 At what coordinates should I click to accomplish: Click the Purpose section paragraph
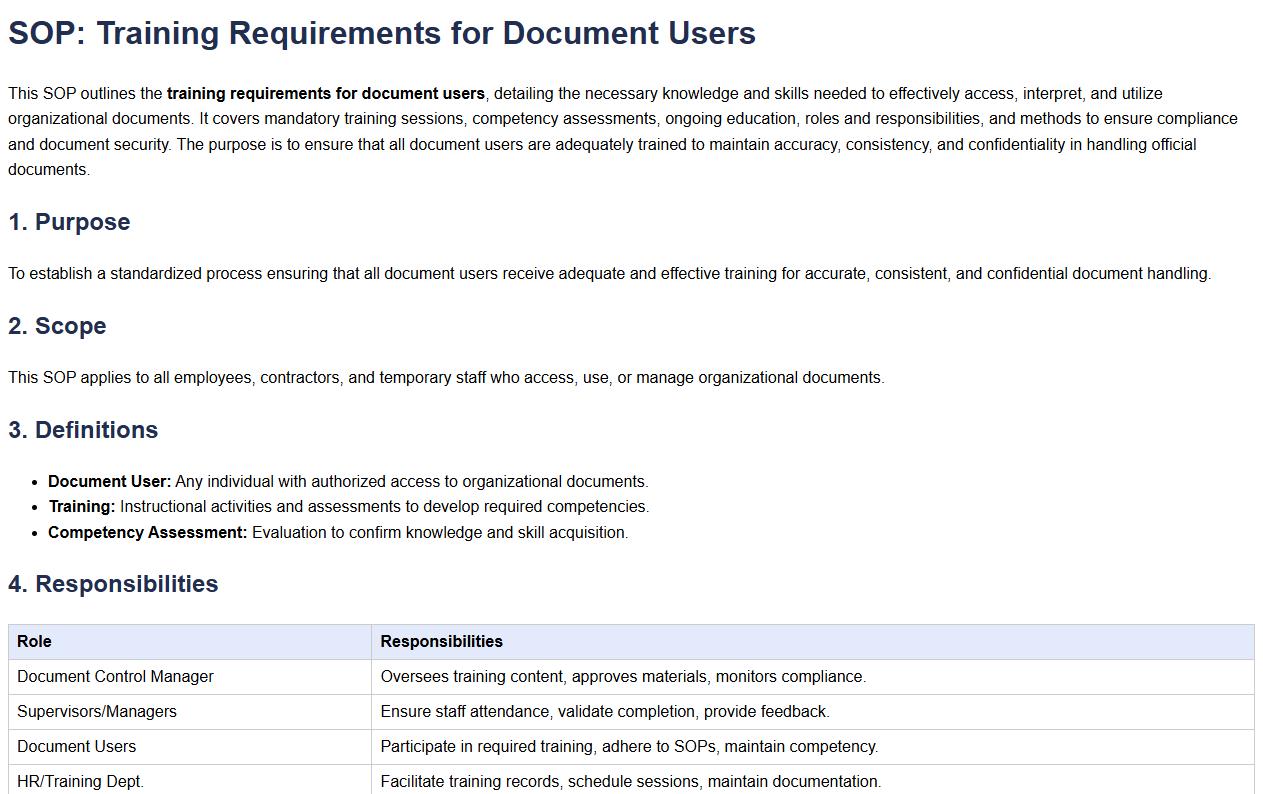pyautogui.click(x=609, y=274)
